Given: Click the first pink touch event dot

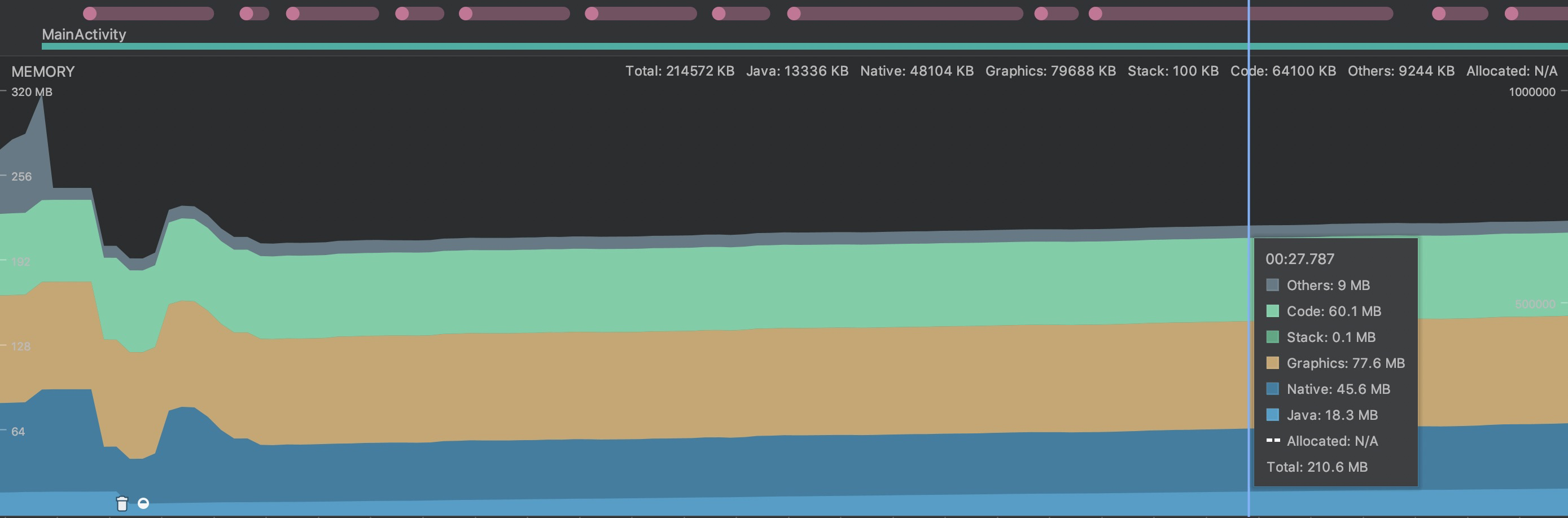Looking at the screenshot, I should 90,14.
